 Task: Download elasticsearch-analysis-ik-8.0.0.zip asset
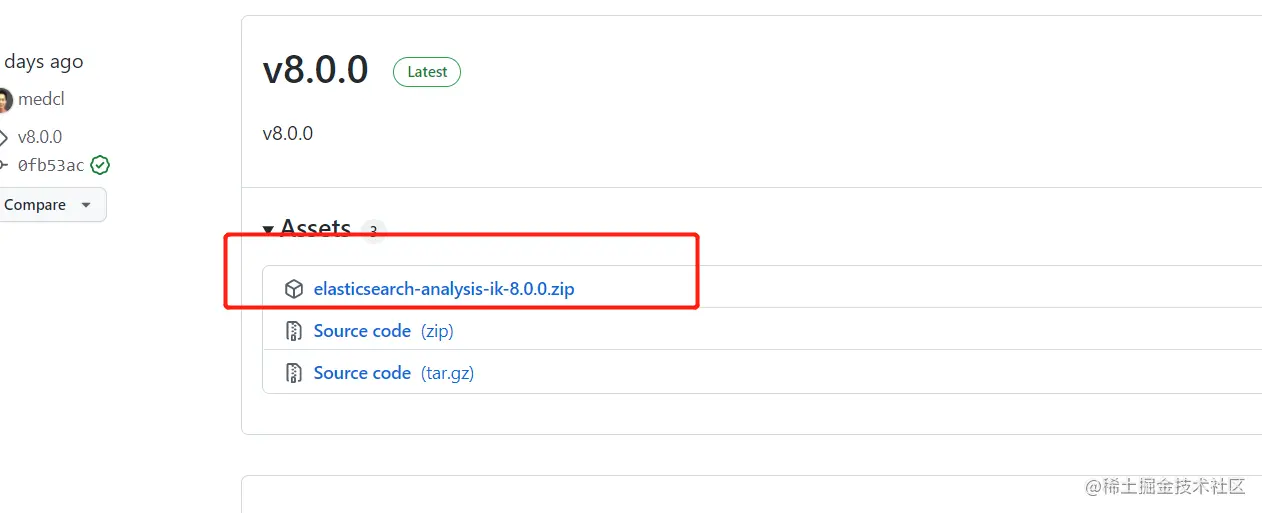click(444, 289)
